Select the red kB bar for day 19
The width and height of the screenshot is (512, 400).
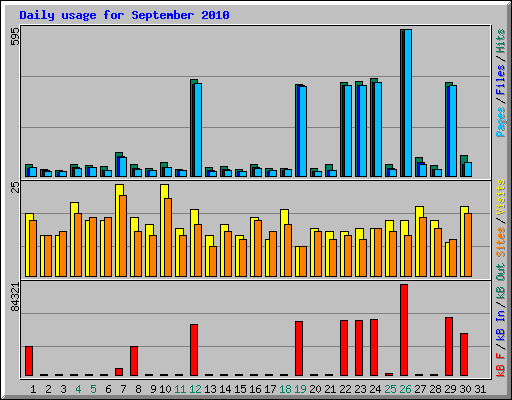pyautogui.click(x=299, y=349)
